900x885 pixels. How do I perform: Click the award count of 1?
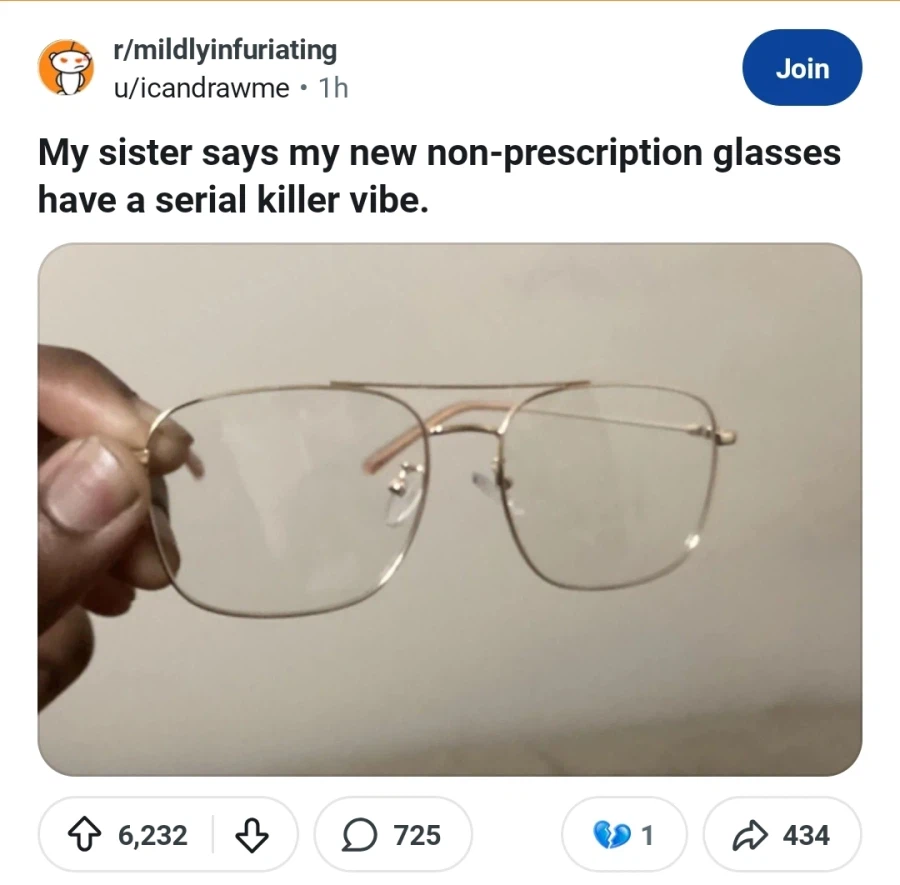tap(647, 835)
